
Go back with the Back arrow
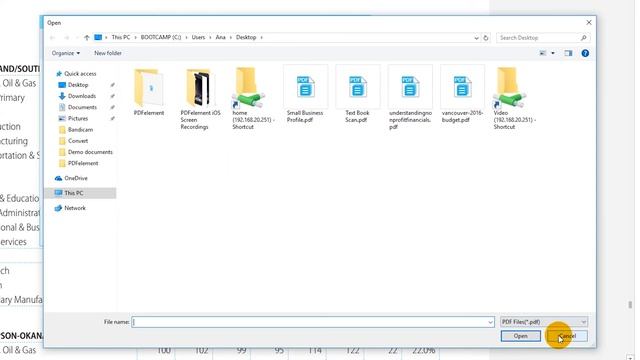pos(52,38)
